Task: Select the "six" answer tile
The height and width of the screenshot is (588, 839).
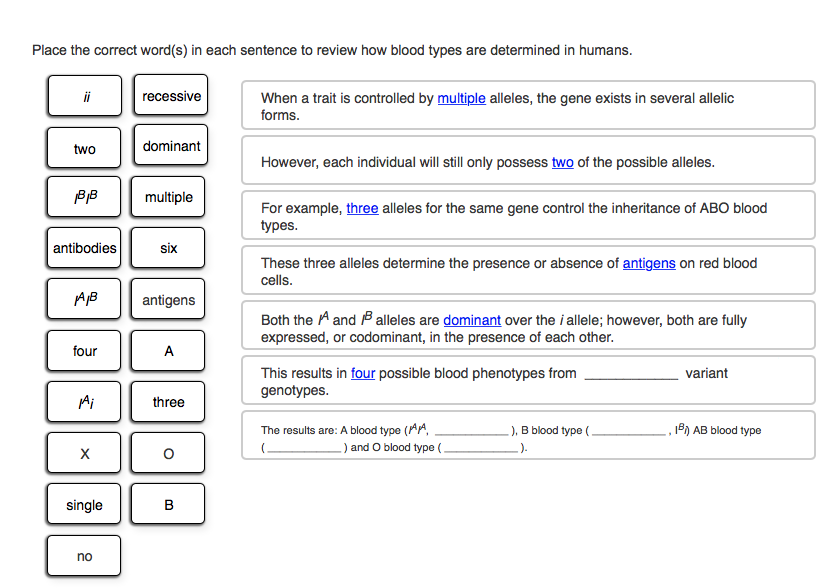Action: [x=167, y=247]
